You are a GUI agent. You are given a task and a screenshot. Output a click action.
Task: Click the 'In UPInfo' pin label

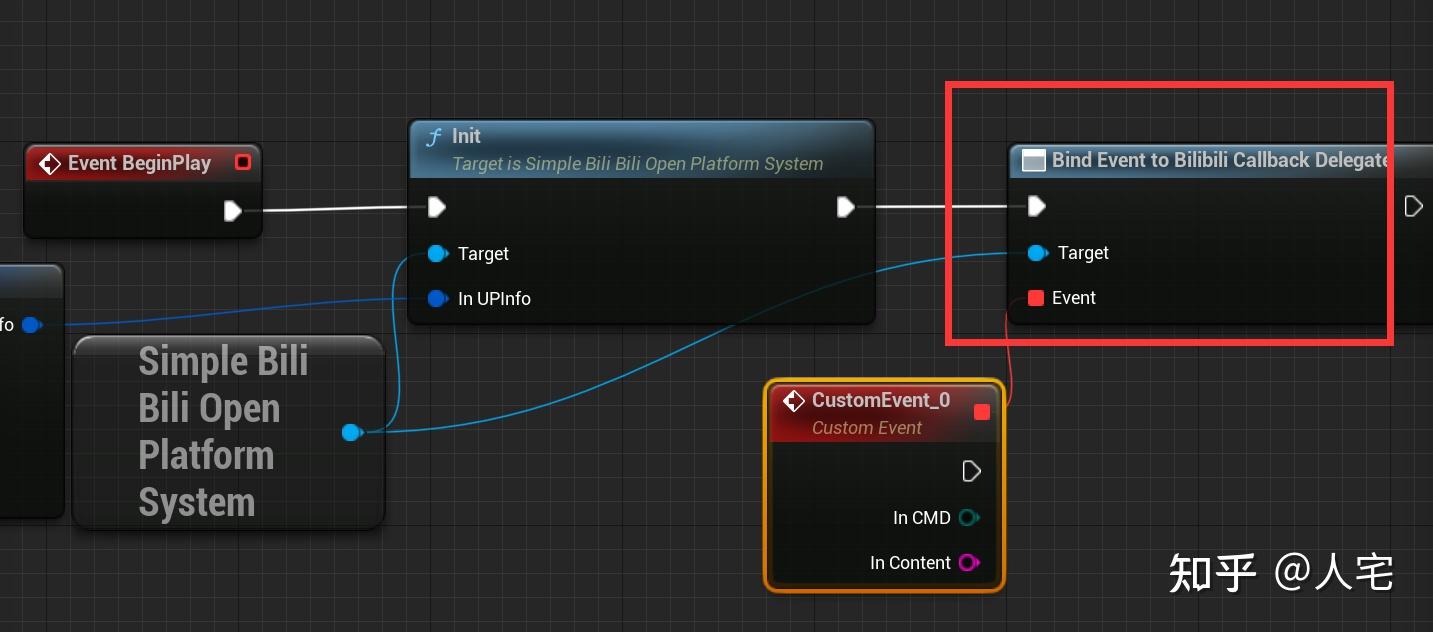pyautogui.click(x=494, y=299)
